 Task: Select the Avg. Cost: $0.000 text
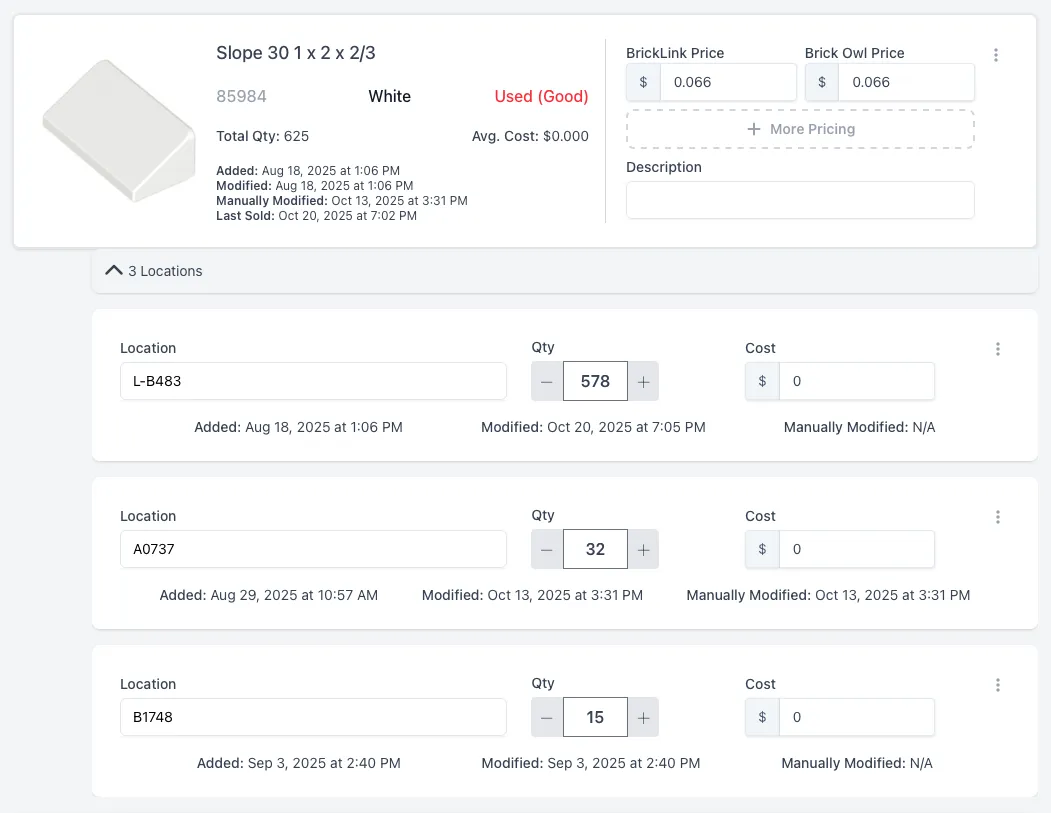tap(530, 136)
